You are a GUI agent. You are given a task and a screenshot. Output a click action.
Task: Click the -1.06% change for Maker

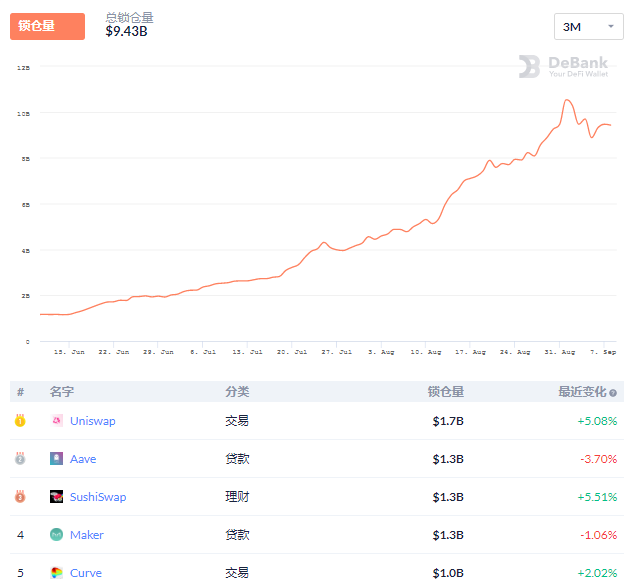pyautogui.click(x=599, y=535)
